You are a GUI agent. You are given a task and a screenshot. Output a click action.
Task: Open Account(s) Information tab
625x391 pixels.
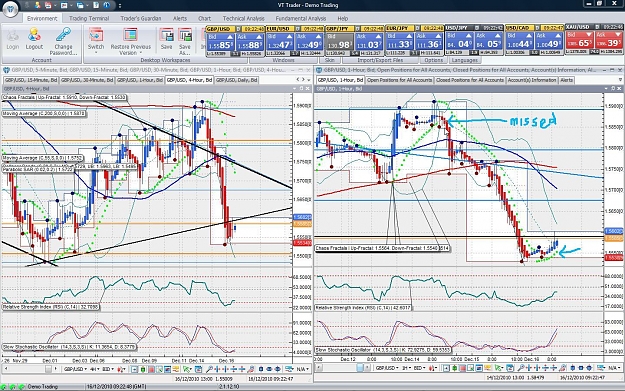(x=532, y=80)
